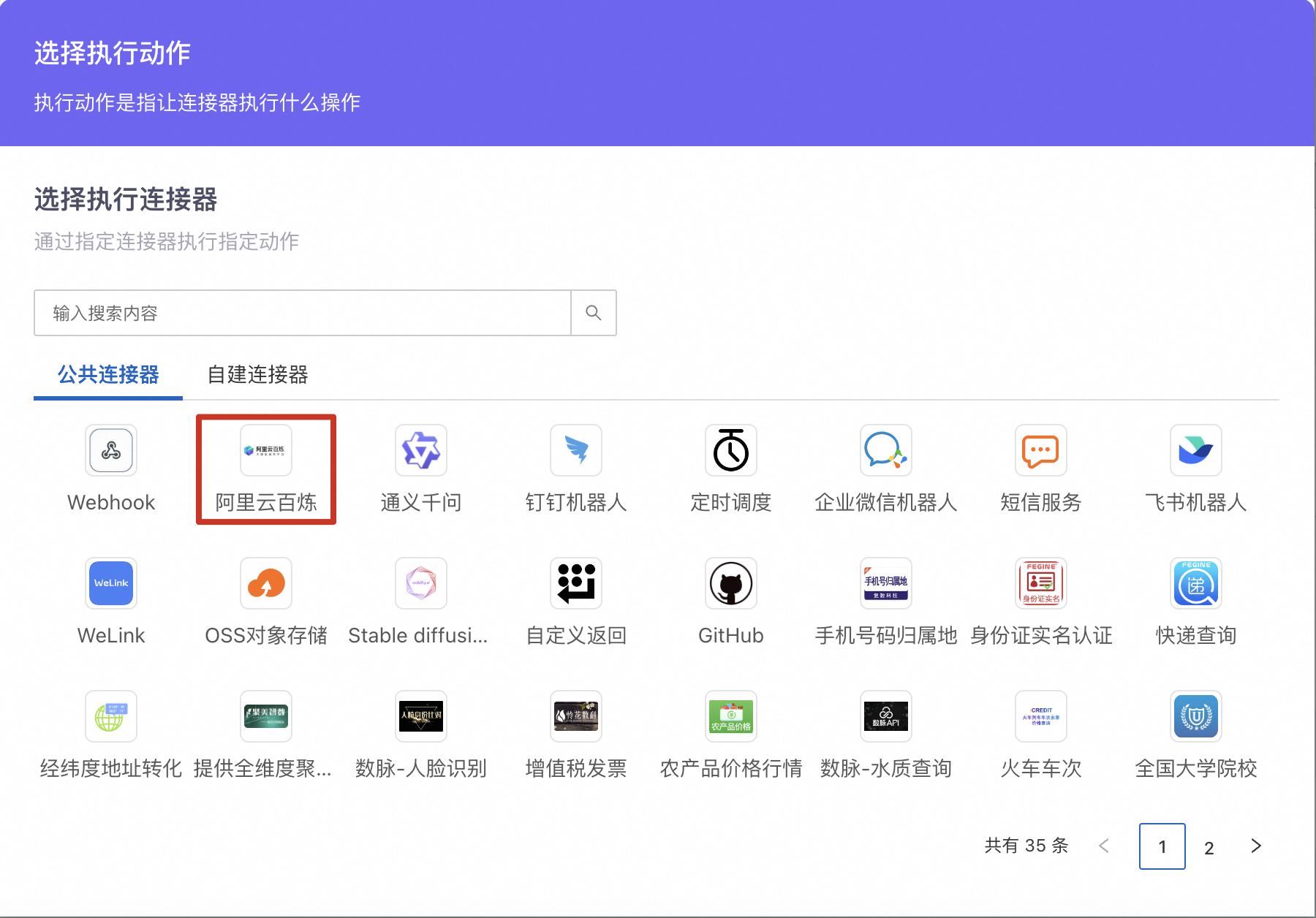Choose the 阿里云百炼 connector icon
Image resolution: width=1316 pixels, height=918 pixels.
(x=266, y=450)
